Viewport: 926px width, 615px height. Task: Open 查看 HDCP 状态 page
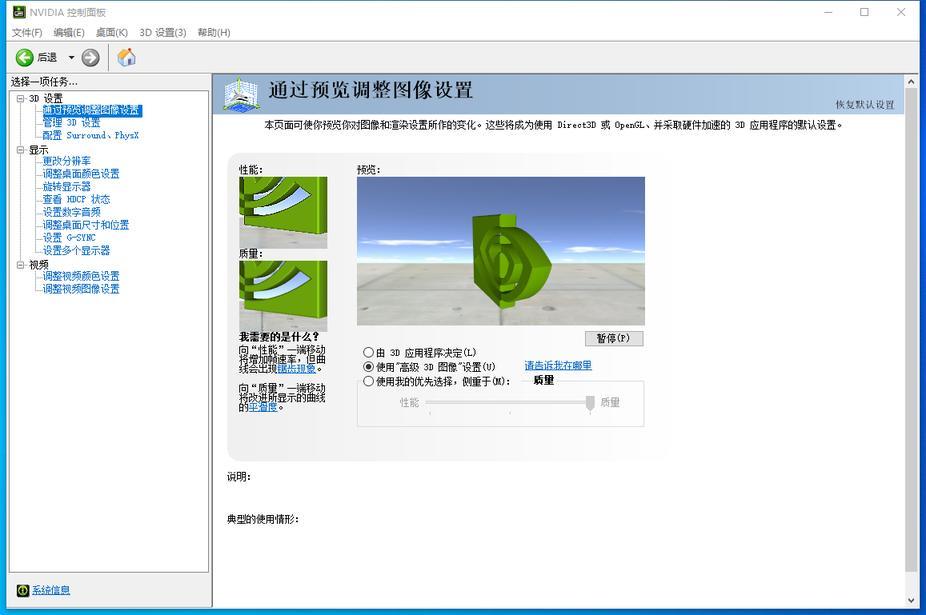(x=76, y=200)
